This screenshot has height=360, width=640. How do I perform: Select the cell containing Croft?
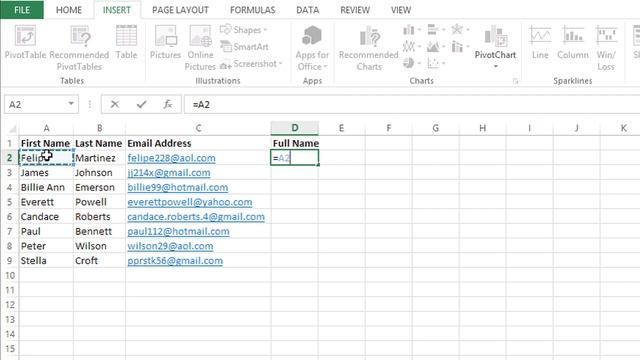point(100,261)
